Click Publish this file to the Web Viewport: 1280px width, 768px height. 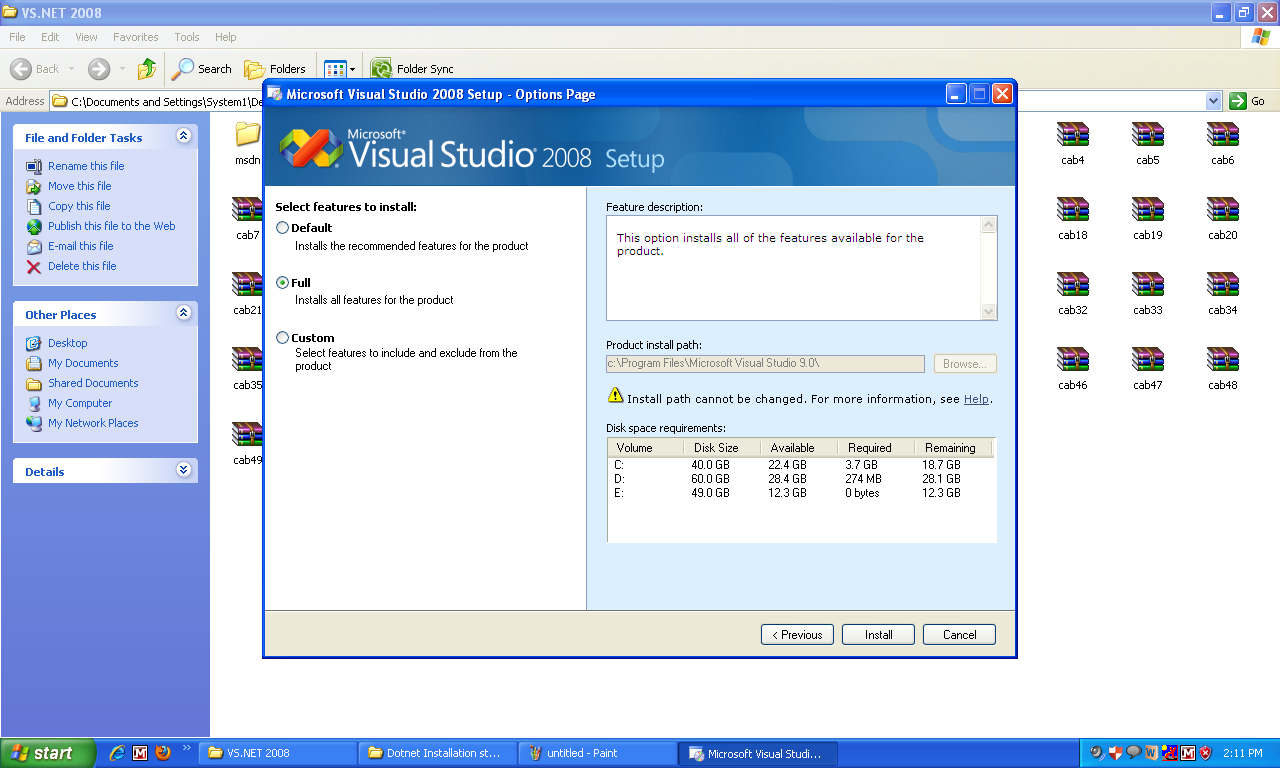[112, 226]
